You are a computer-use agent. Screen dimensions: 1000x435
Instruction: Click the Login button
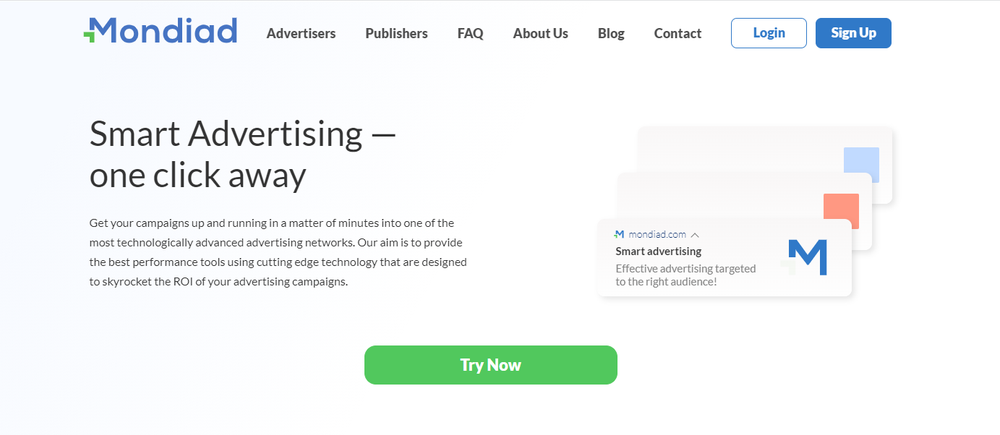768,33
